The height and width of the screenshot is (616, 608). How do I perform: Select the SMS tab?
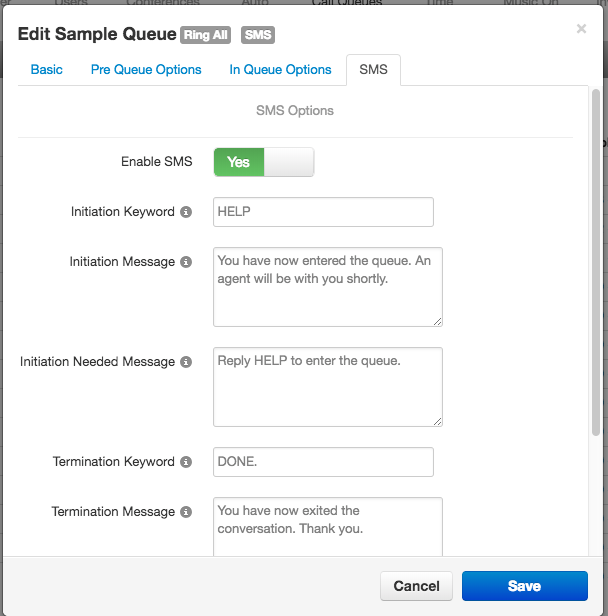pos(373,69)
